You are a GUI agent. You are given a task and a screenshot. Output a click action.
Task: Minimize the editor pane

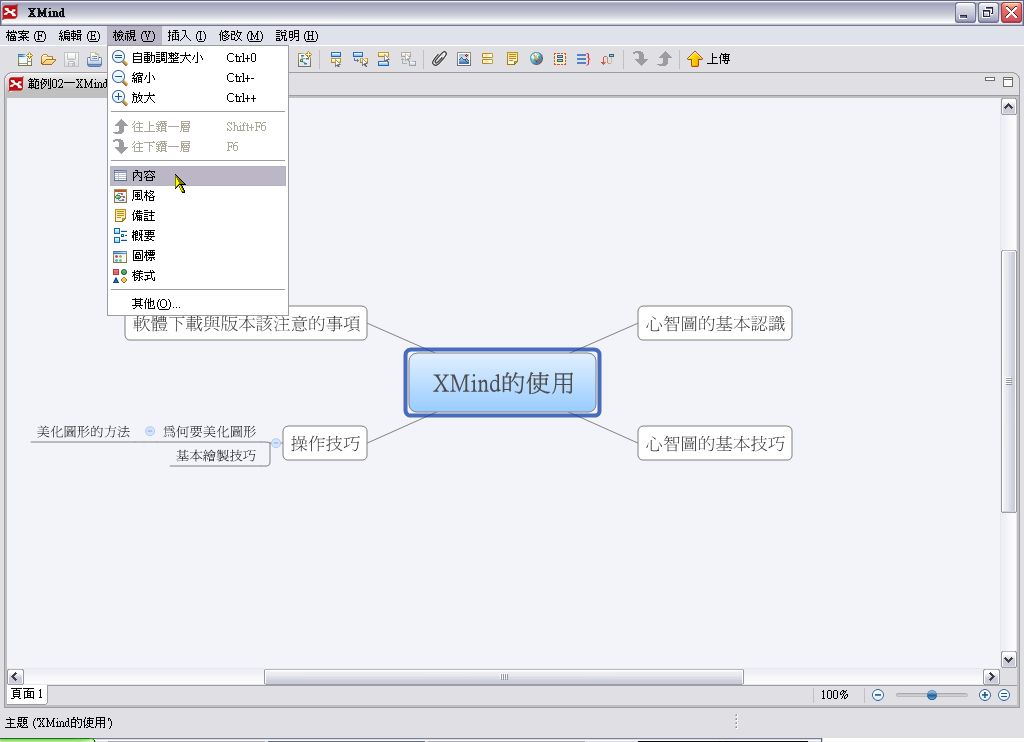tap(990, 80)
